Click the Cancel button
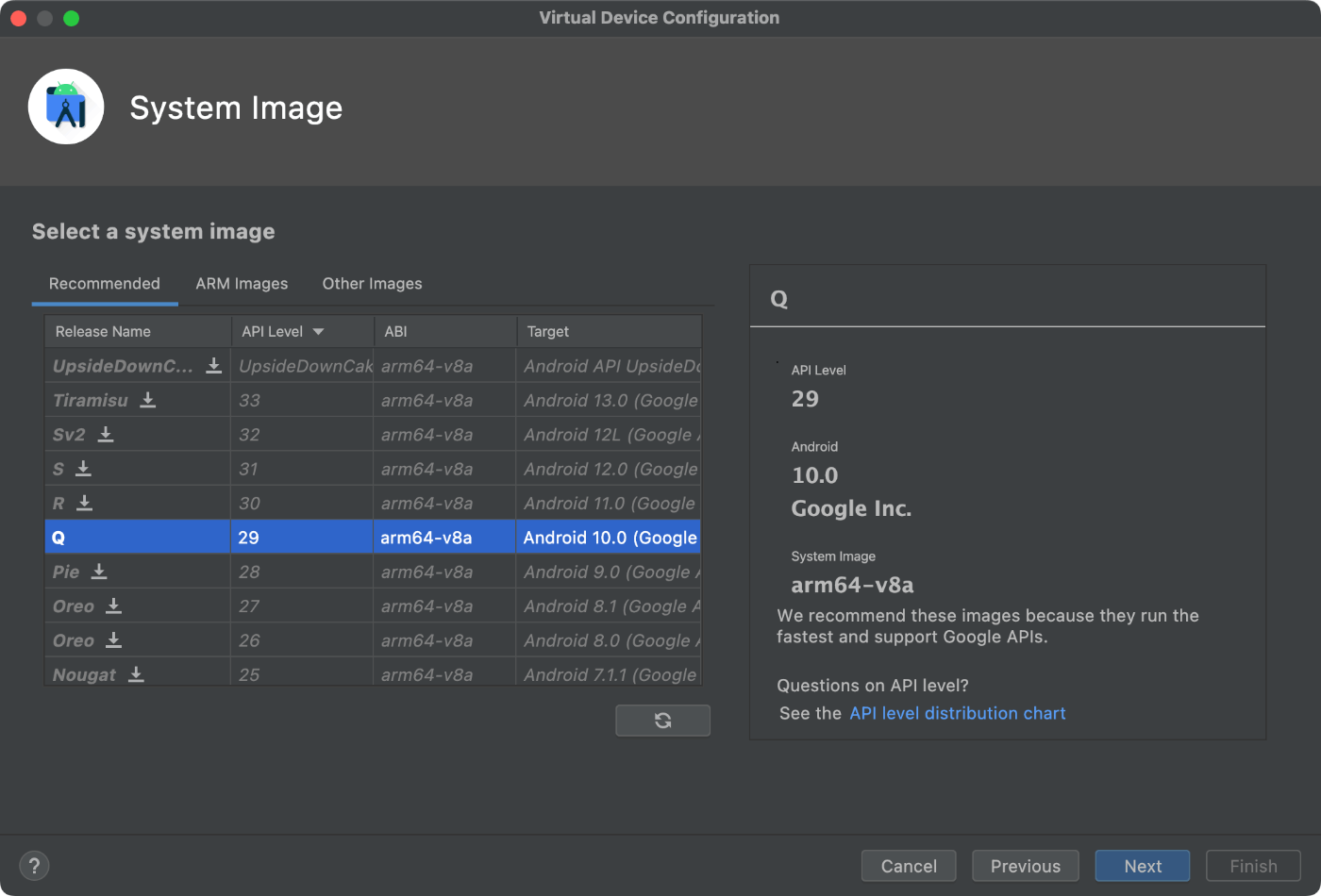Viewport: 1321px width, 896px height. pyautogui.click(x=909, y=866)
